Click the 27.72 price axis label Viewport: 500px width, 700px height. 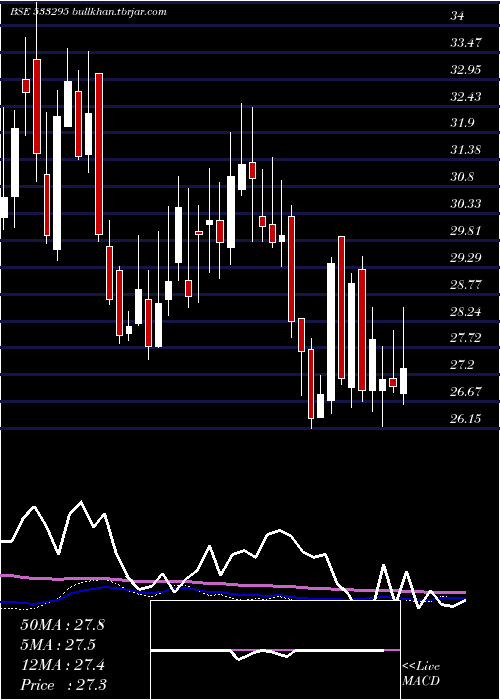466,338
